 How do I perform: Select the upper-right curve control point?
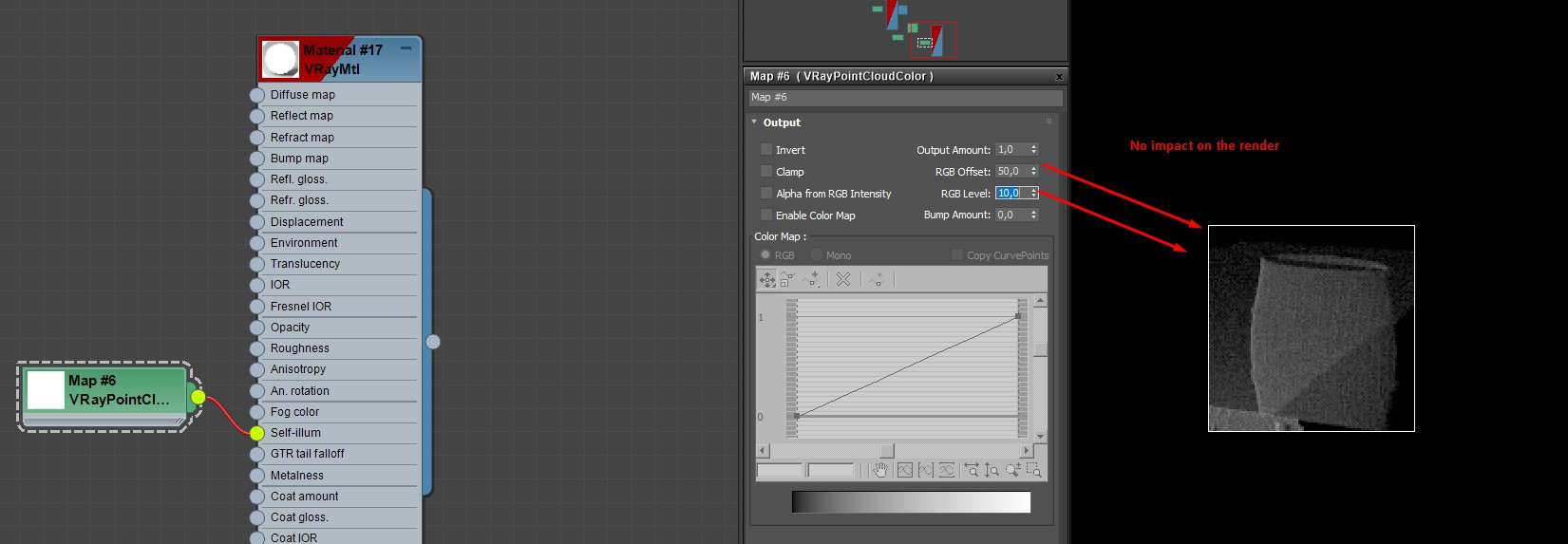coord(1018,316)
